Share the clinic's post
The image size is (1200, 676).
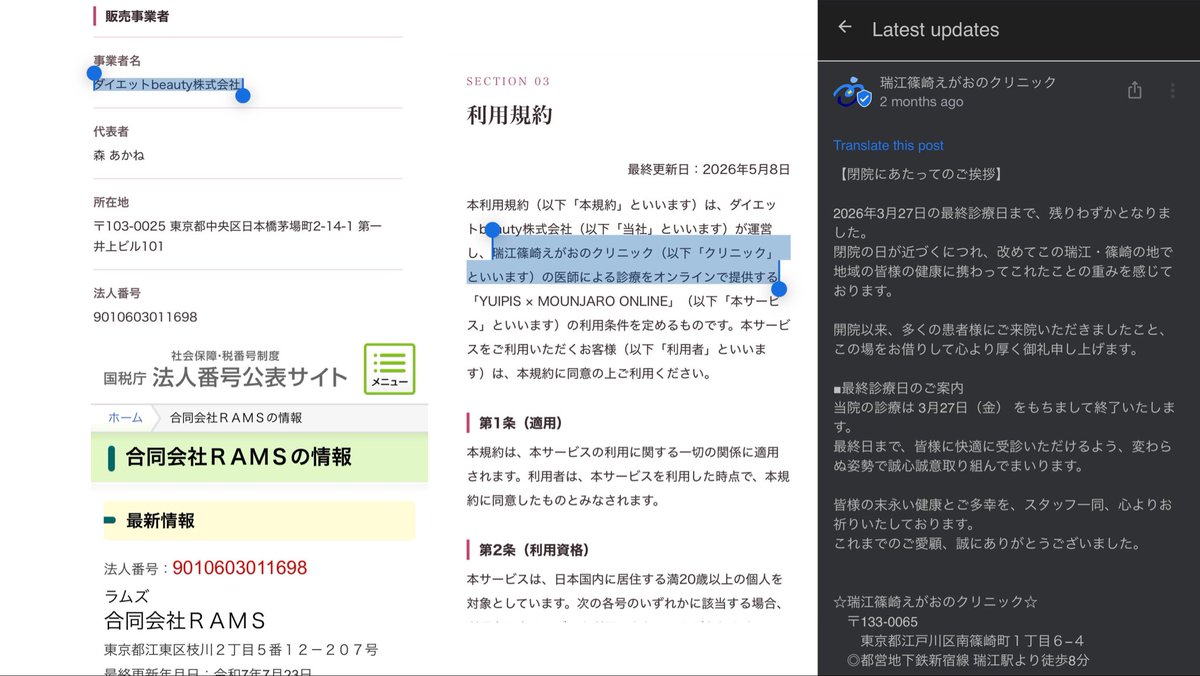1134,91
